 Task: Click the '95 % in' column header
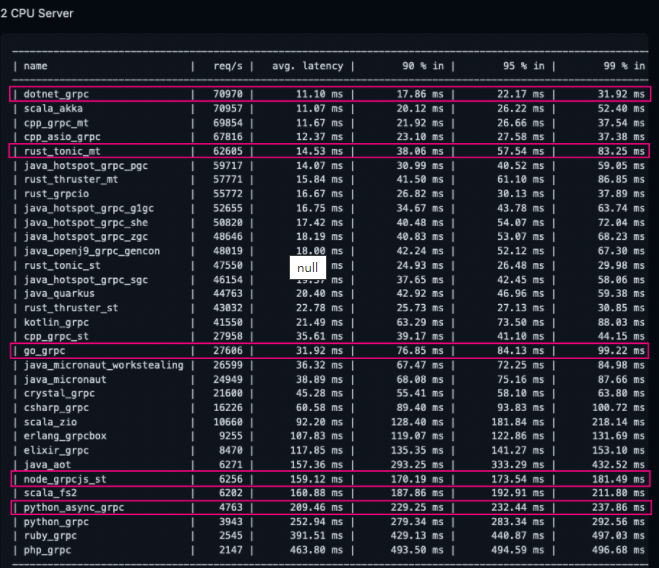pos(524,66)
